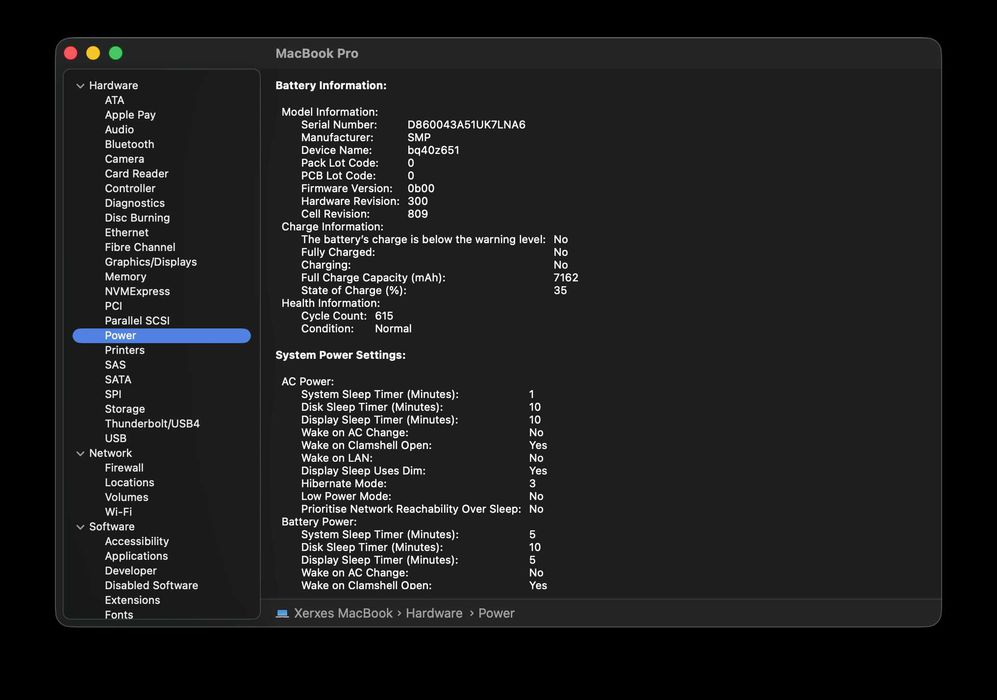The width and height of the screenshot is (997, 700).
Task: Close the MacBook Pro window
Action: 71,53
